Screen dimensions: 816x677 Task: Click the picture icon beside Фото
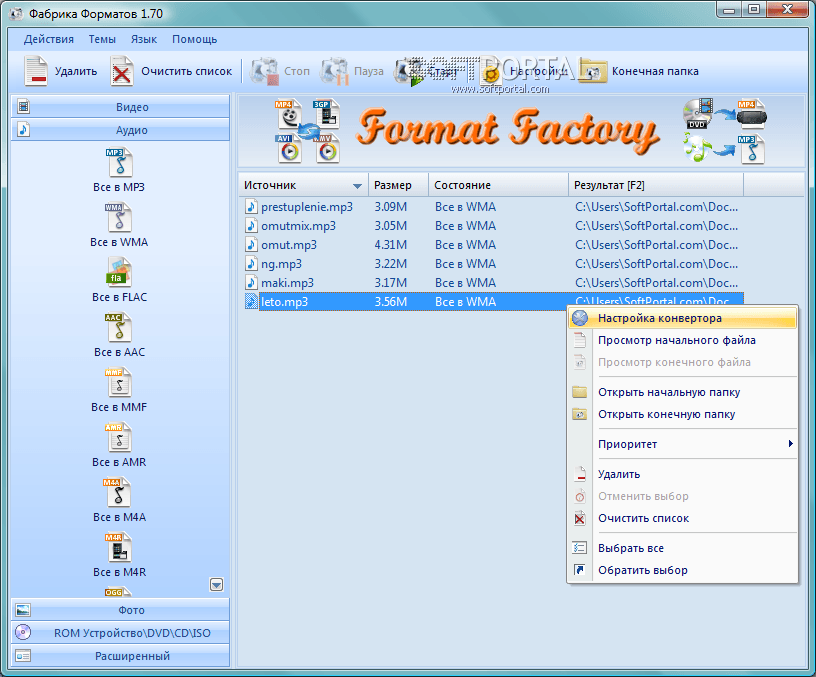point(23,610)
